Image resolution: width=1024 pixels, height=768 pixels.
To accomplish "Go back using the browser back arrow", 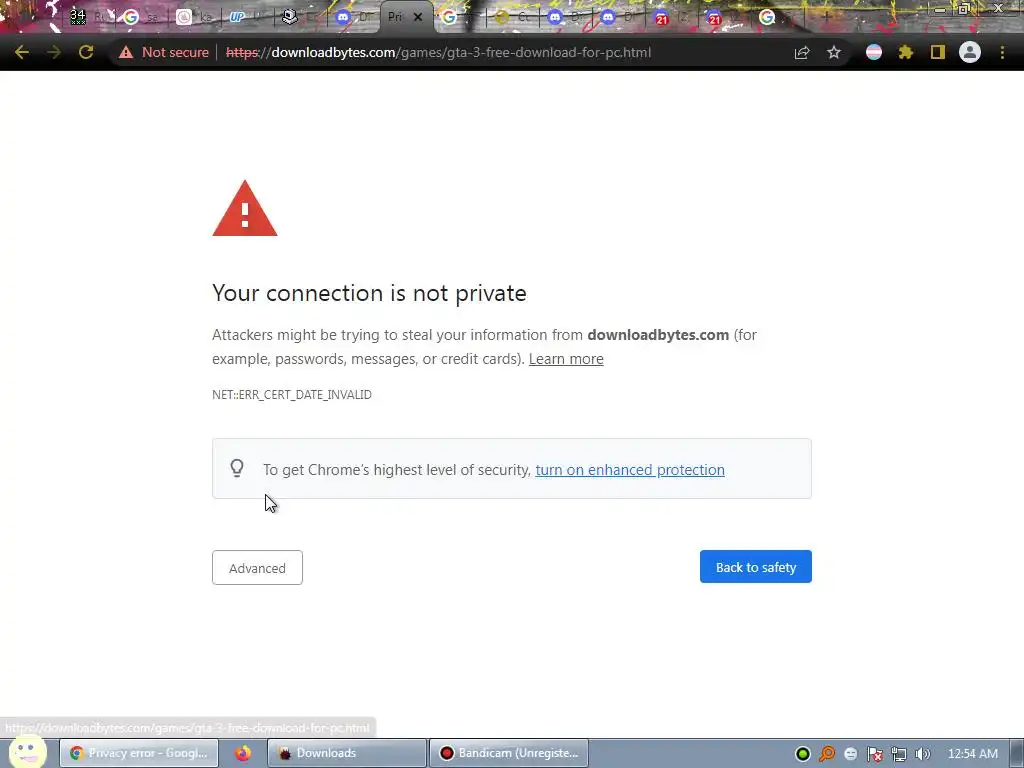I will (22, 52).
